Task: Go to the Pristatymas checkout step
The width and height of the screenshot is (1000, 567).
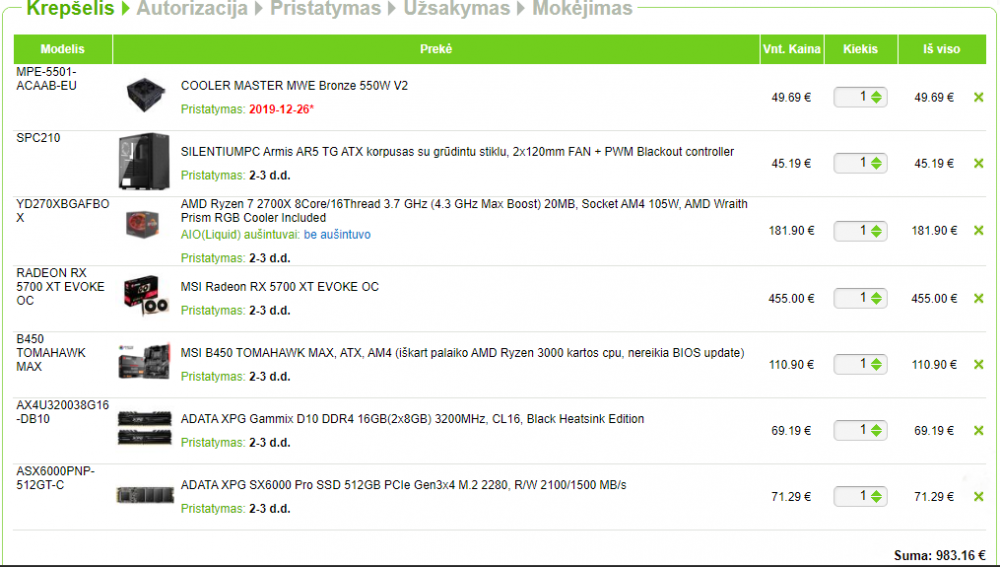Action: coord(325,8)
